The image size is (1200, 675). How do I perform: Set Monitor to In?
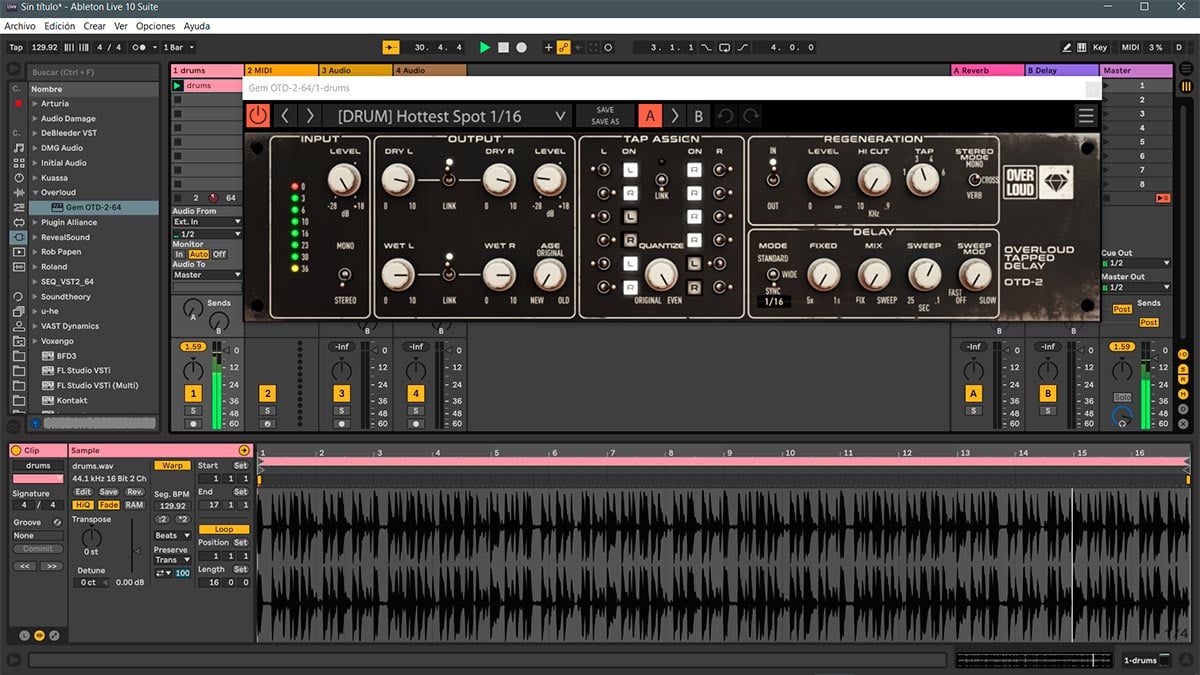[x=179, y=254]
